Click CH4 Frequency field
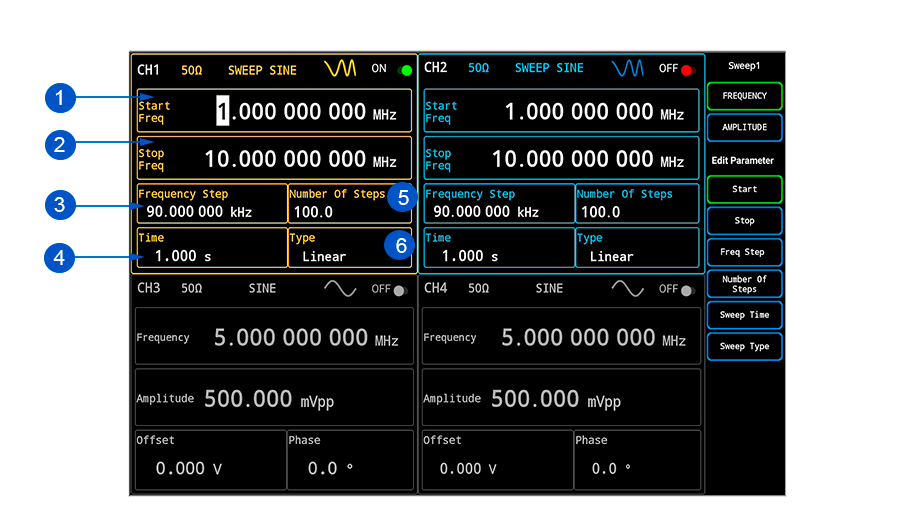The image size is (917, 506). pos(561,336)
